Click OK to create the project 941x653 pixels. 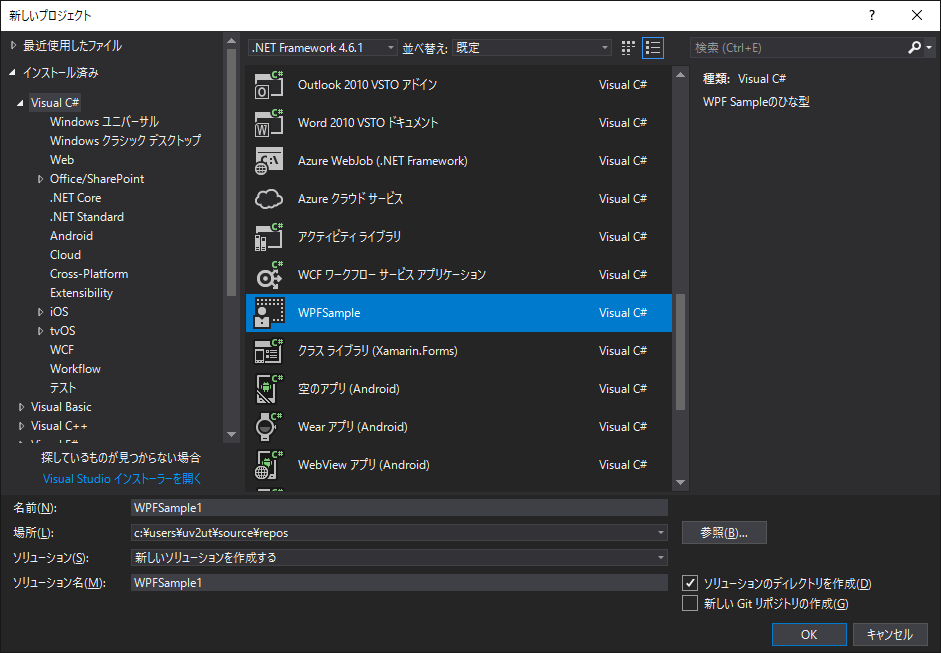pos(809,634)
